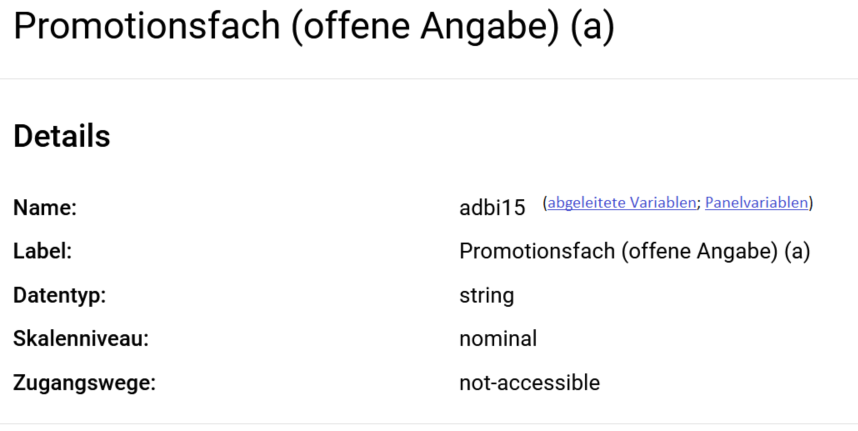Open the Panelvariablen link
Image resolution: width=858 pixels, height=431 pixels.
[x=756, y=203]
